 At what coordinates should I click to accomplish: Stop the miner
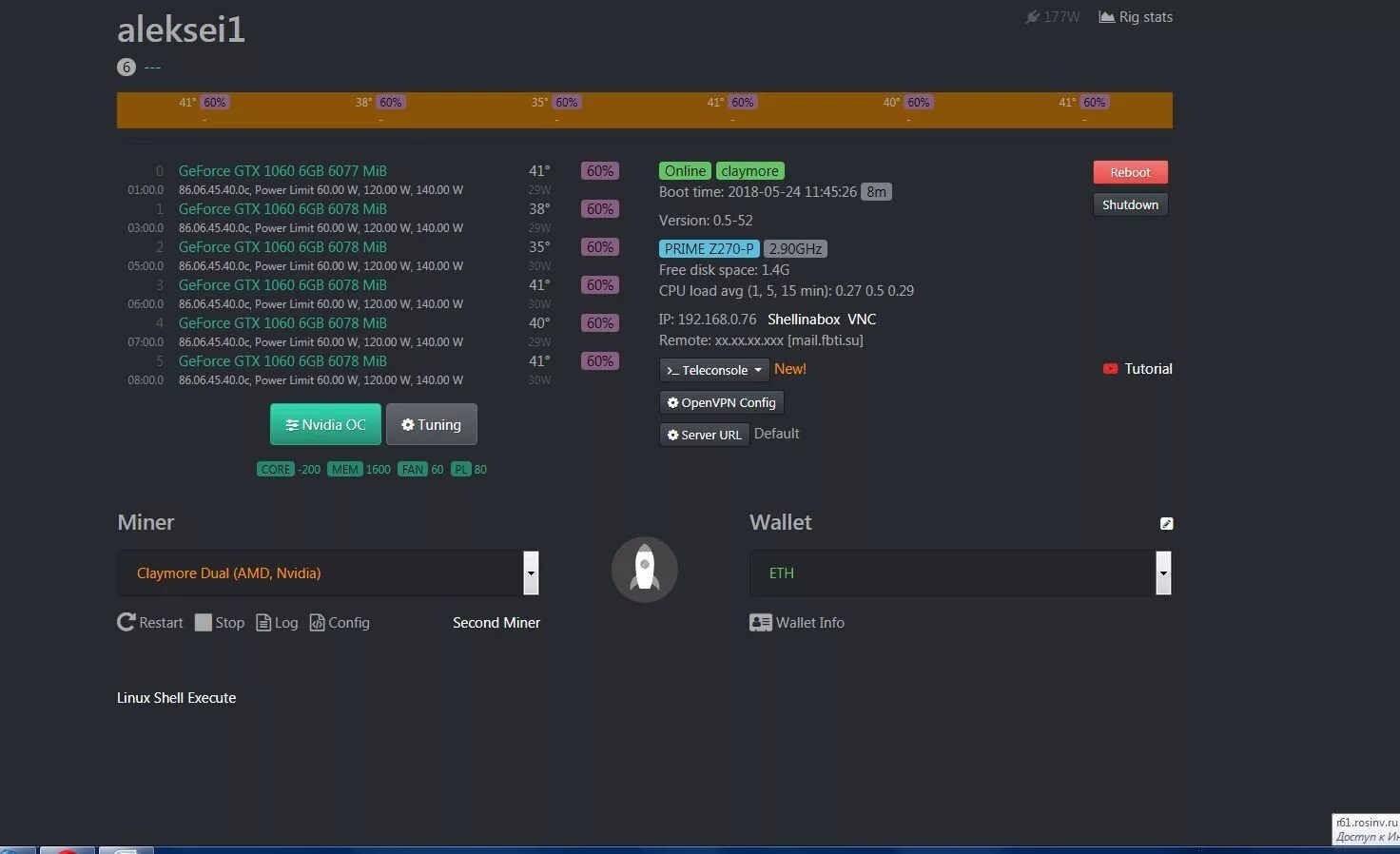(220, 622)
